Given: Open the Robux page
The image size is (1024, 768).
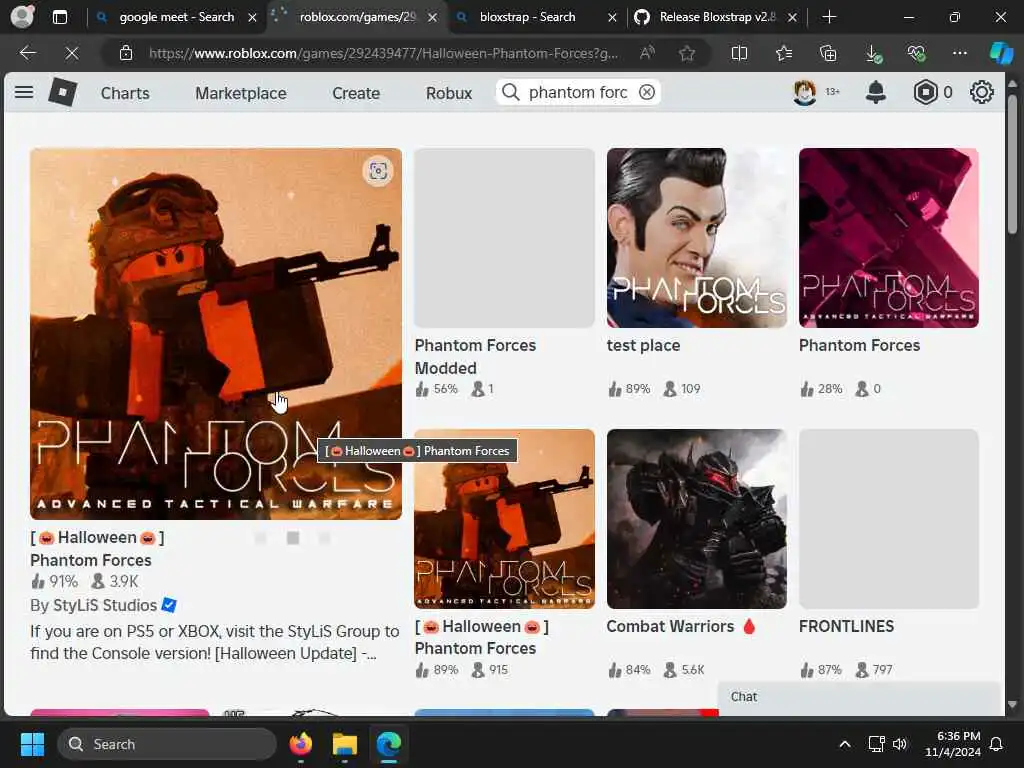Looking at the screenshot, I should point(449,93).
